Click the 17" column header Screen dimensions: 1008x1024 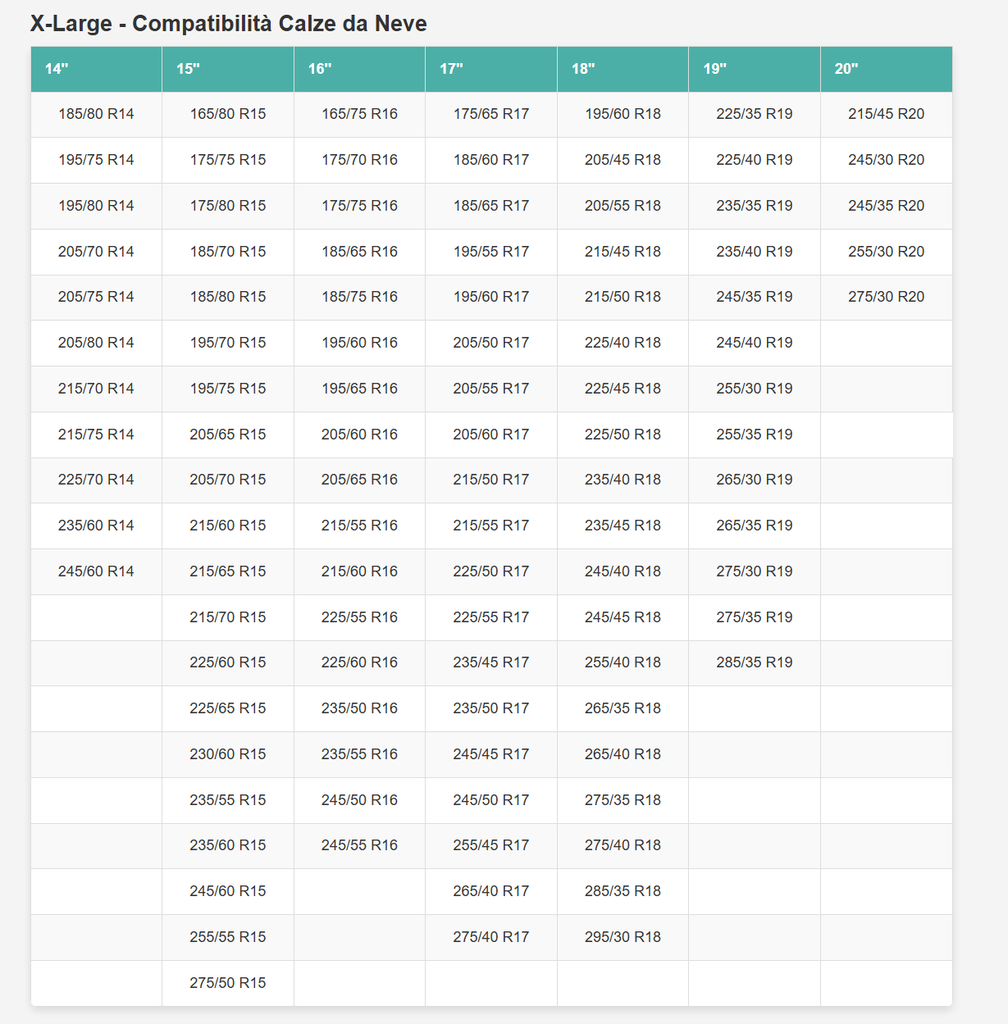point(451,69)
